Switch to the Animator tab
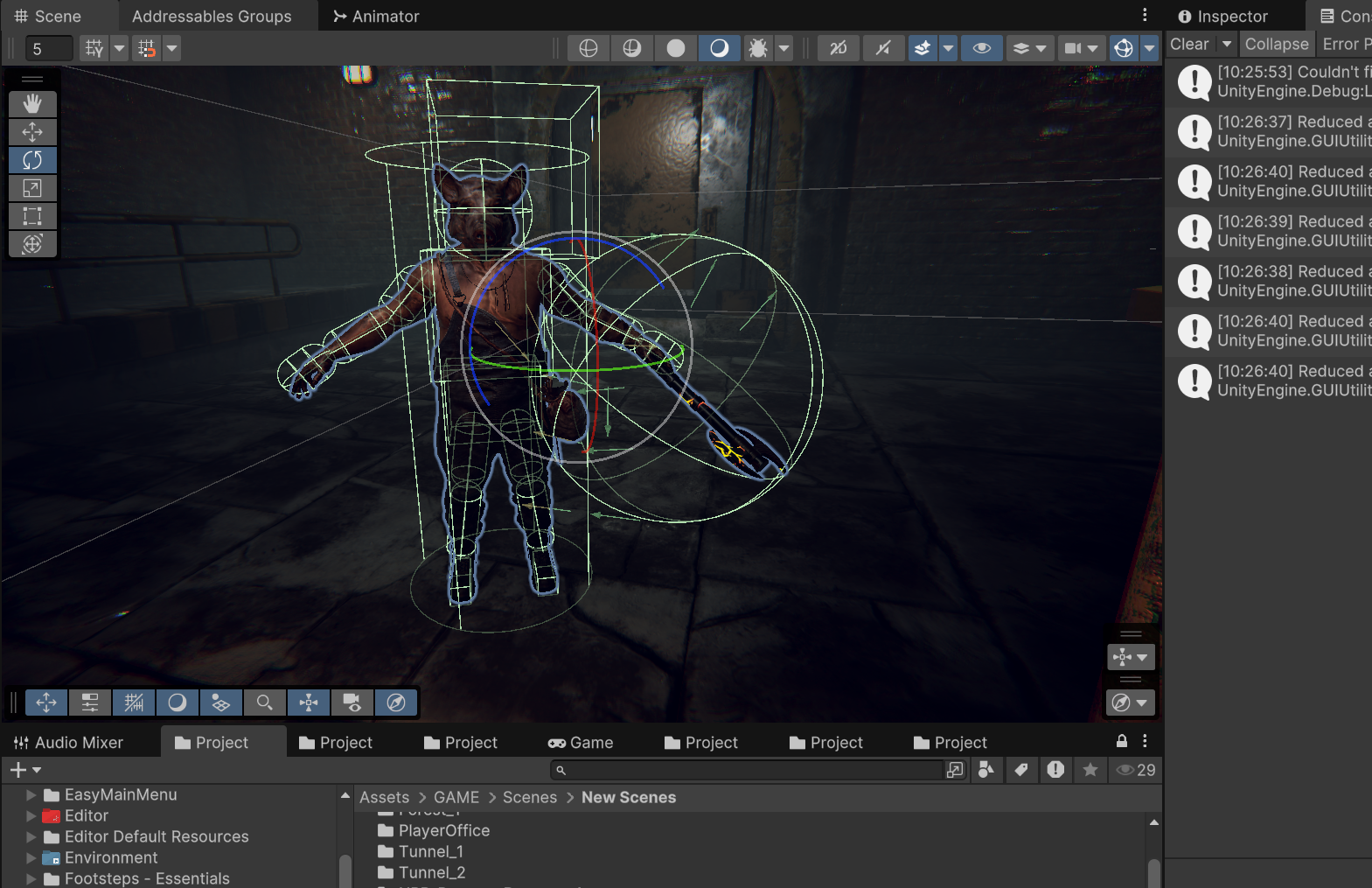 coord(376,16)
